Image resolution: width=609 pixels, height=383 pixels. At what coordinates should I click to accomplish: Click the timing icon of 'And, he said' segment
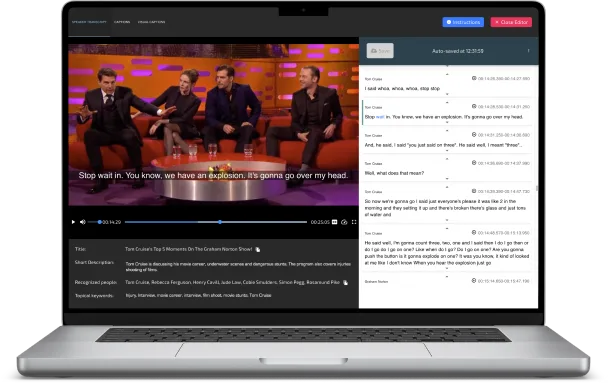(x=474, y=135)
